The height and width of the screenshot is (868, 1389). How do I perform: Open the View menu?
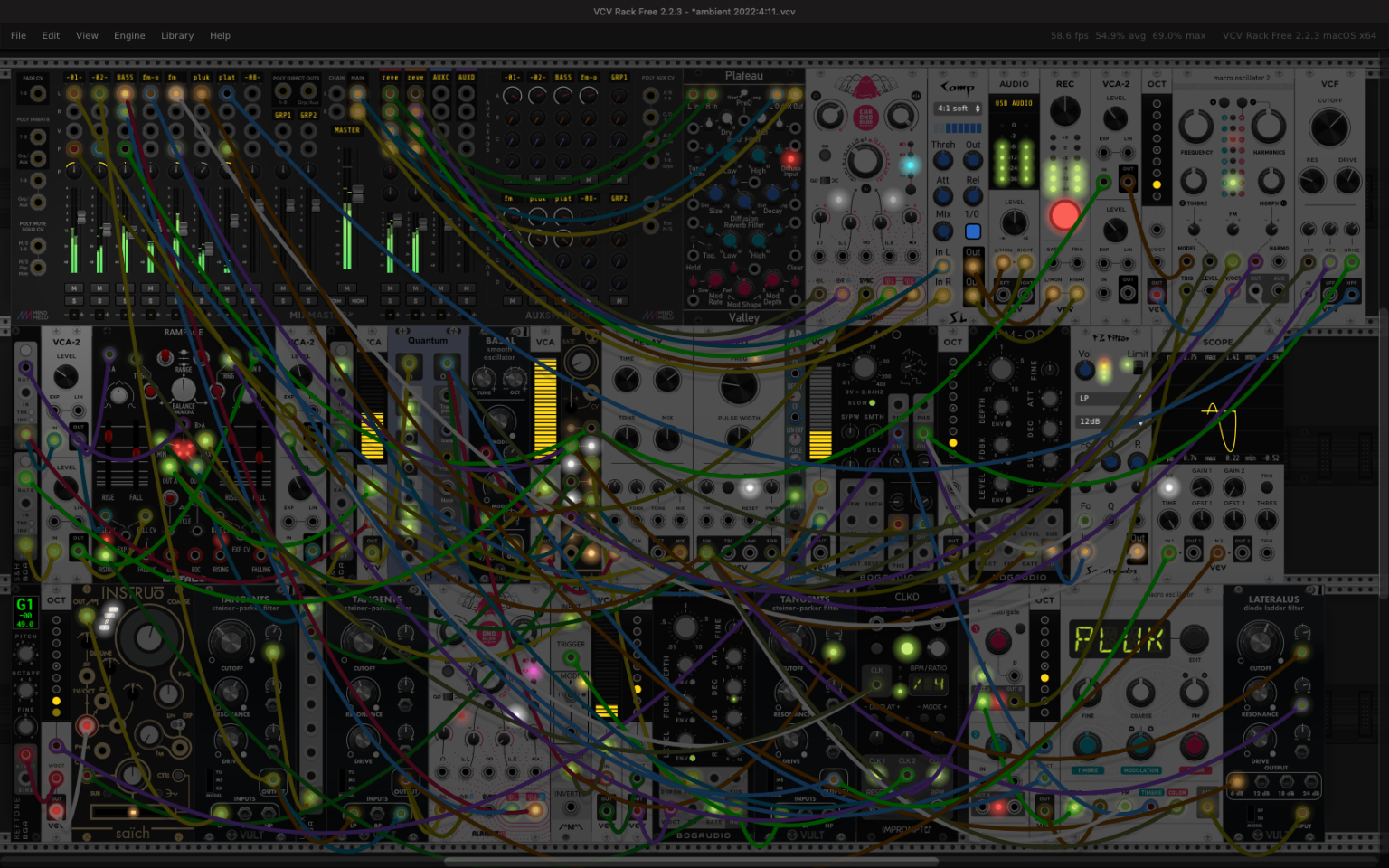pyautogui.click(x=87, y=35)
